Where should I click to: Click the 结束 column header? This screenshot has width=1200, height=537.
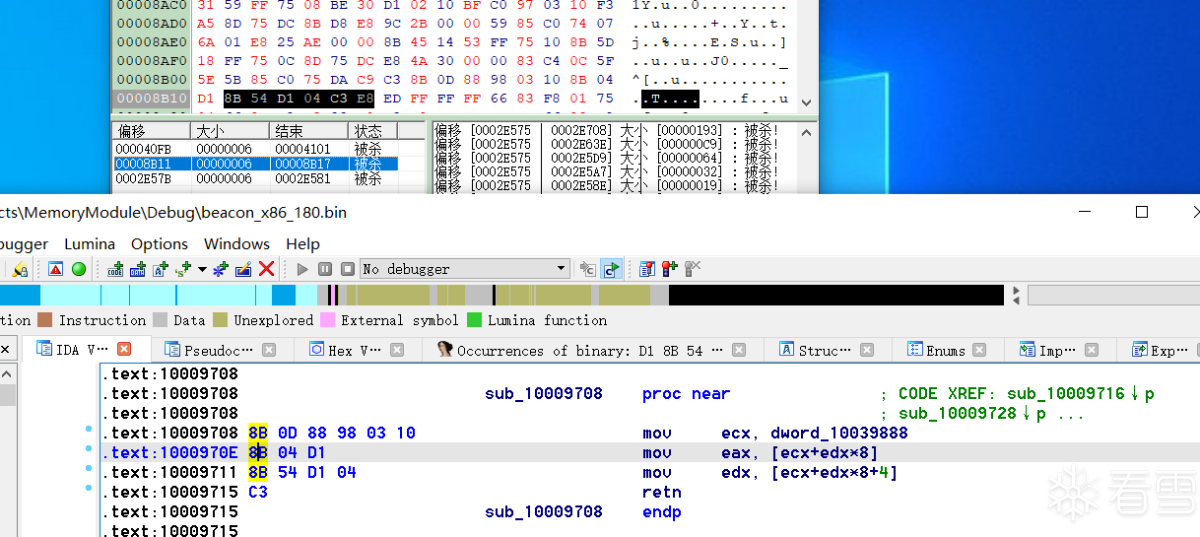point(308,131)
